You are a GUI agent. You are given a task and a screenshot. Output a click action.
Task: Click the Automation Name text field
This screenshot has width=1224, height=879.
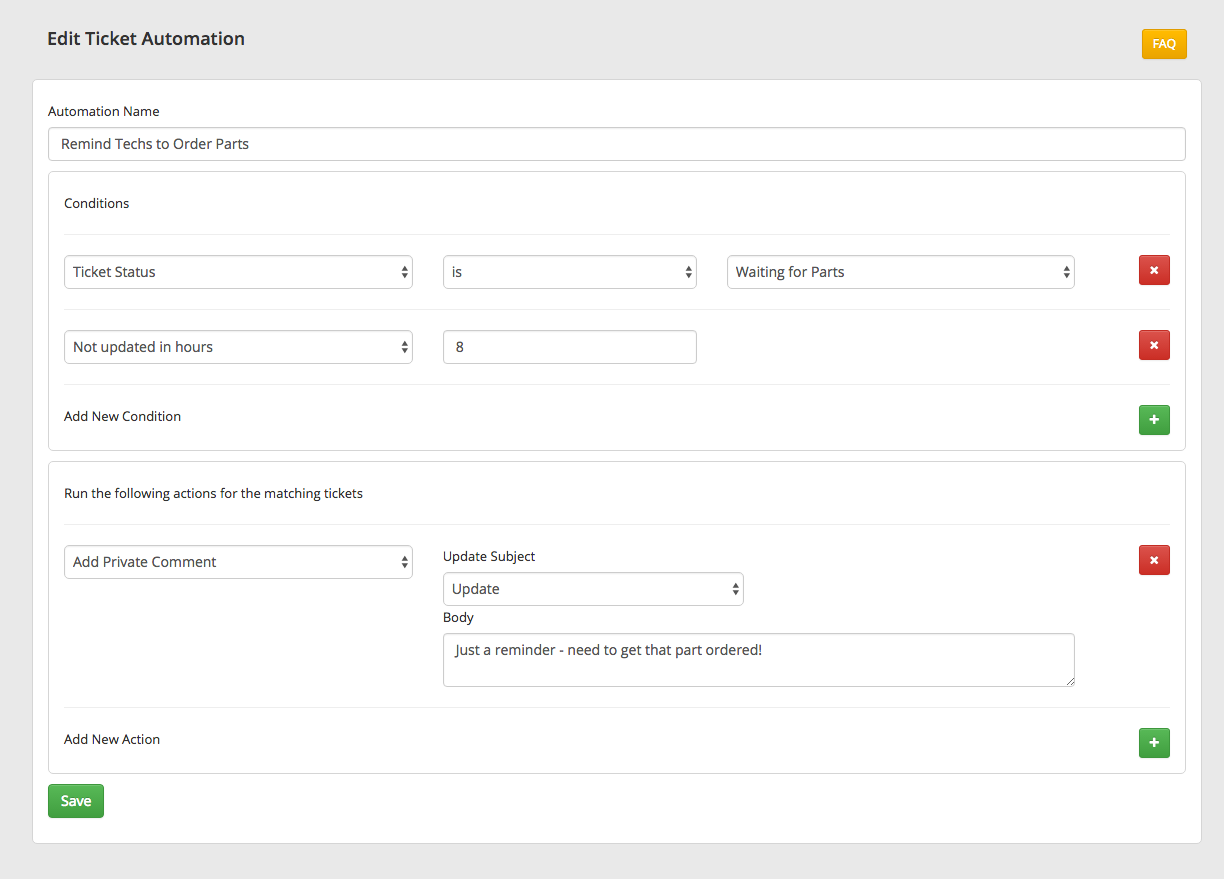pyautogui.click(x=616, y=144)
